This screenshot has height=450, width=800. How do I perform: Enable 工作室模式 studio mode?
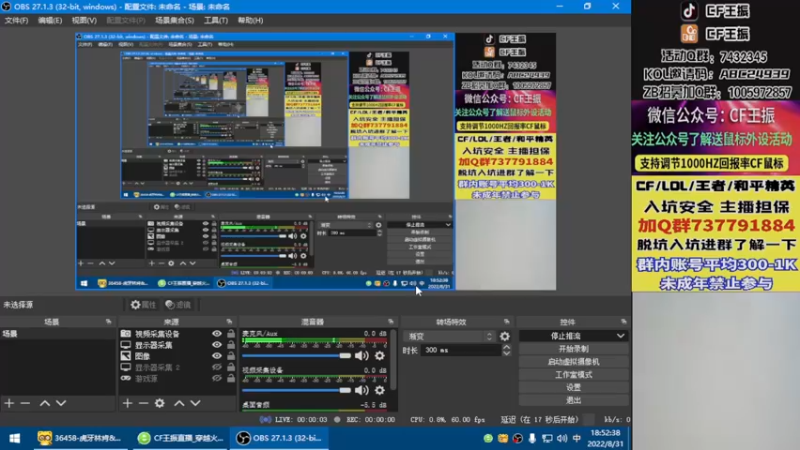point(573,374)
